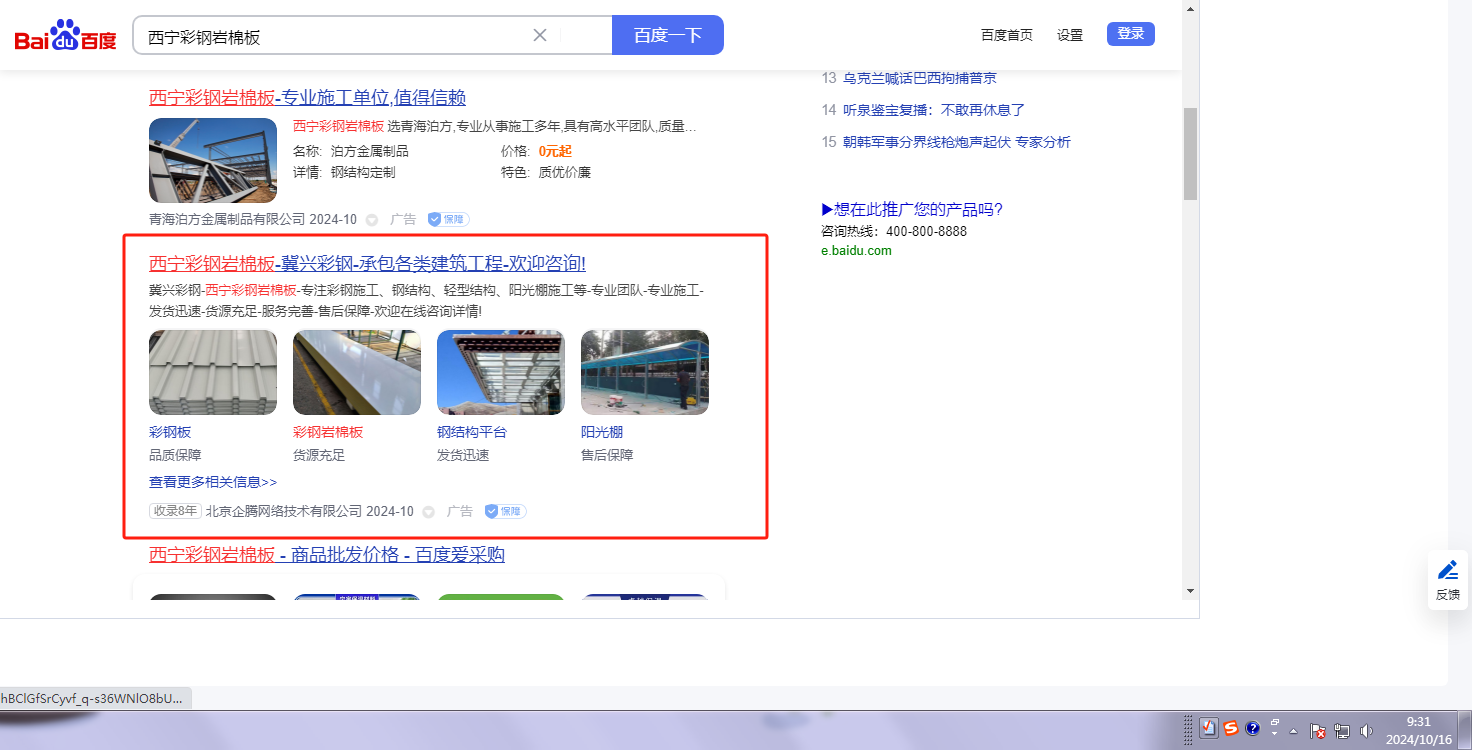Click the Baidu logo
Screen dimensions: 1472x750
tap(66, 36)
